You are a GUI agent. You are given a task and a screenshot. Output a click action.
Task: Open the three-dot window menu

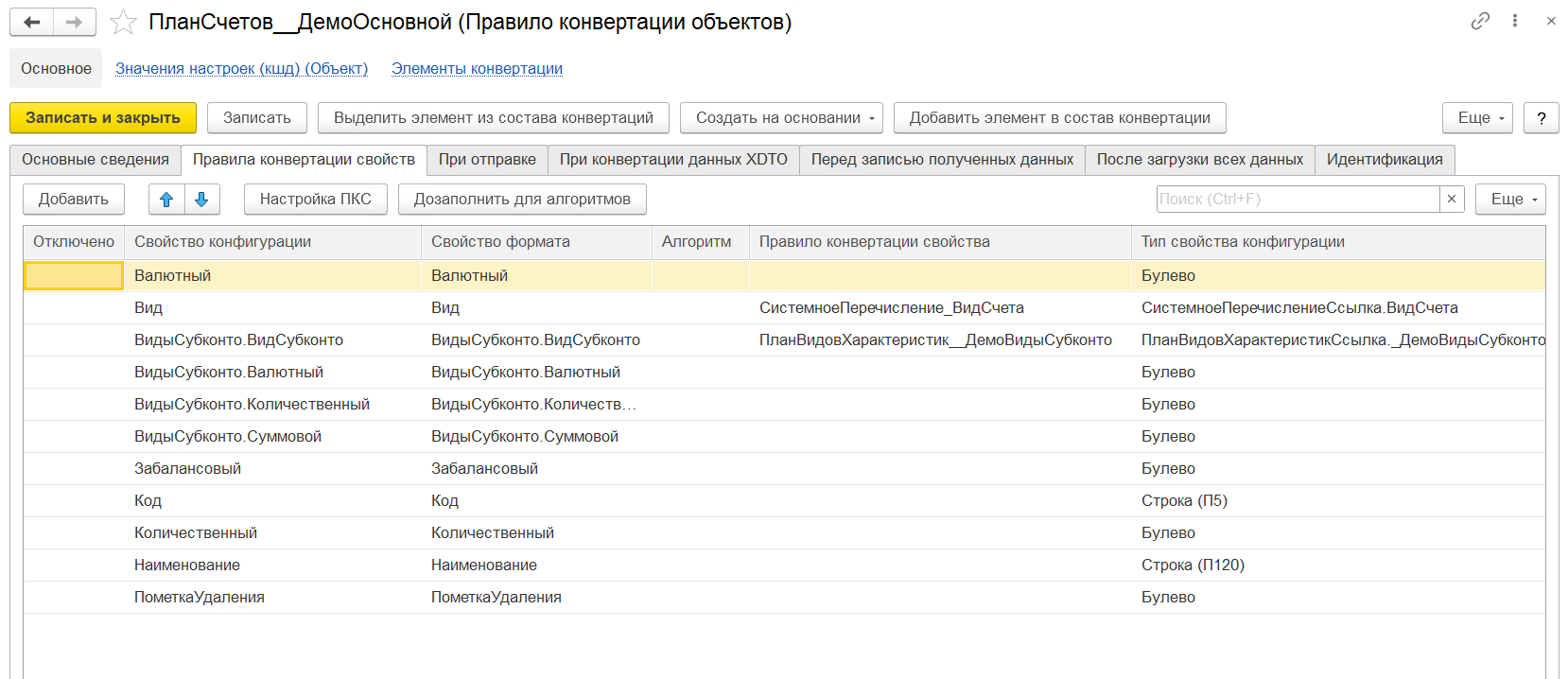(1515, 21)
